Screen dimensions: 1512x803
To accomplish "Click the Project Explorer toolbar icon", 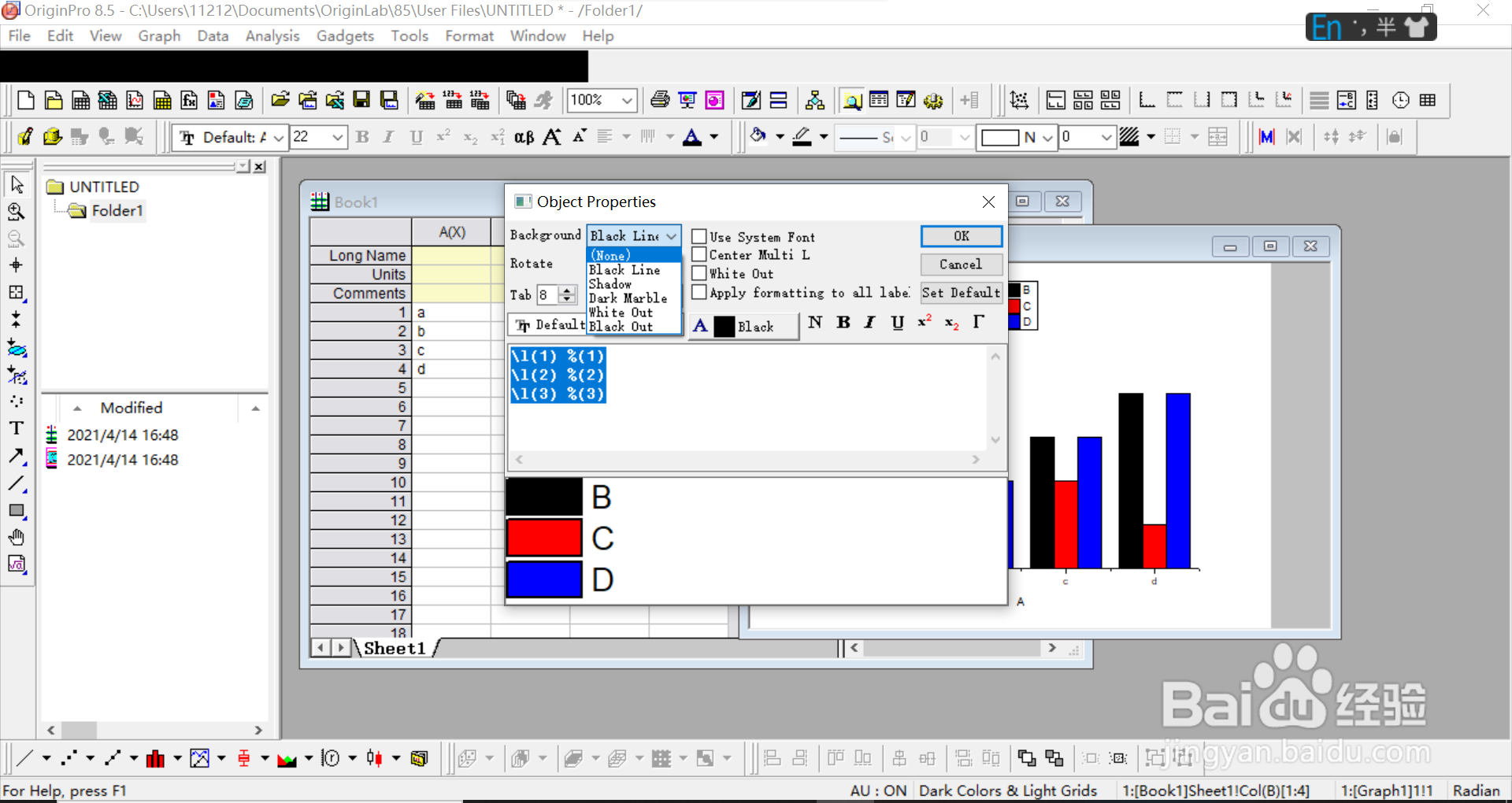I will 852,100.
